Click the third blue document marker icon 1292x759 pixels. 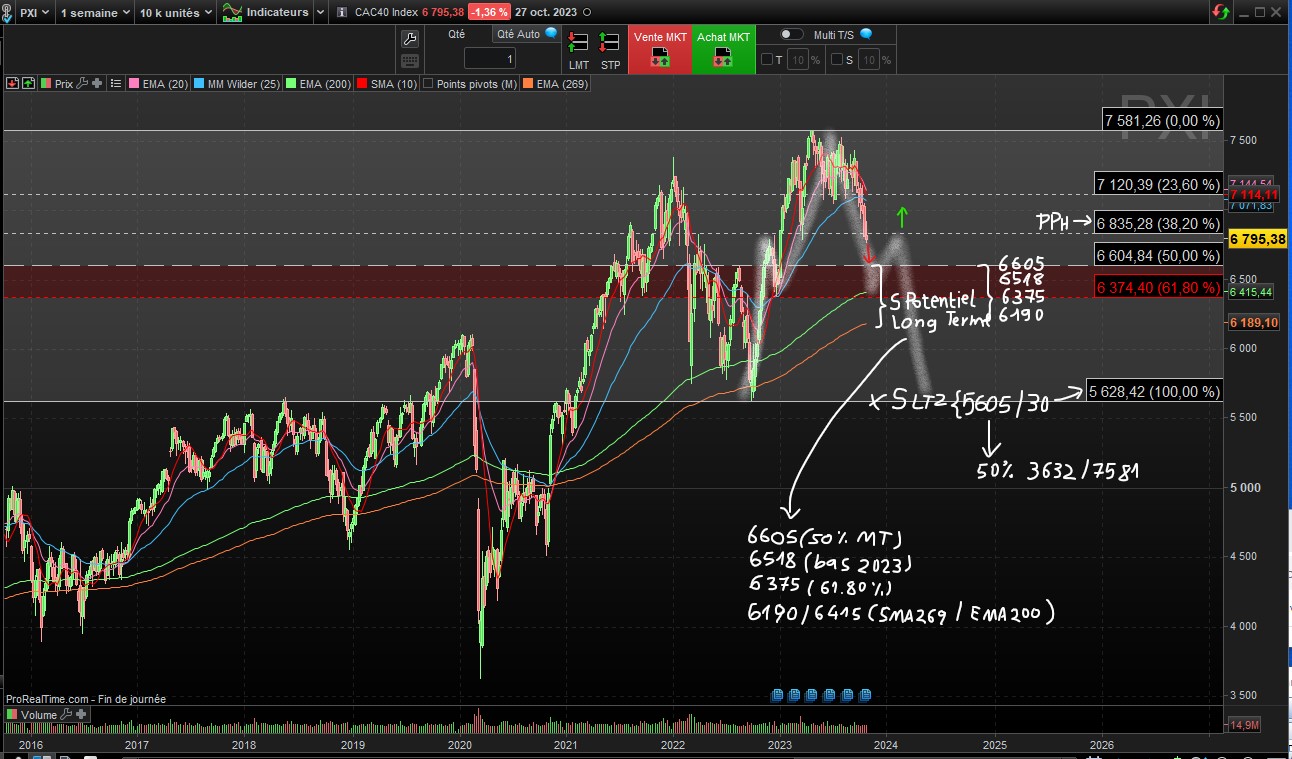click(813, 694)
